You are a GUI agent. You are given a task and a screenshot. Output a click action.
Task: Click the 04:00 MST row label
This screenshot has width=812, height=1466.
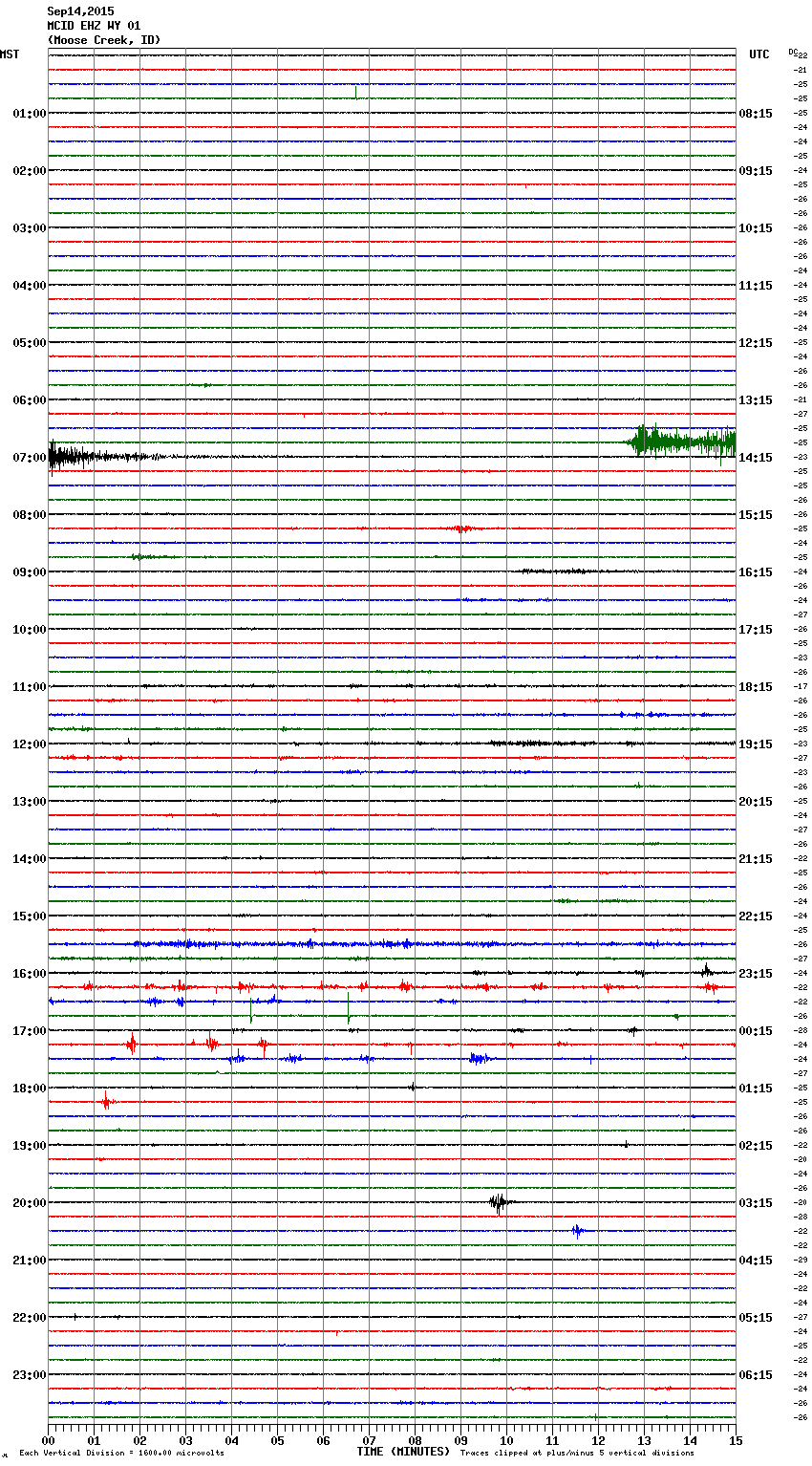tap(29, 286)
